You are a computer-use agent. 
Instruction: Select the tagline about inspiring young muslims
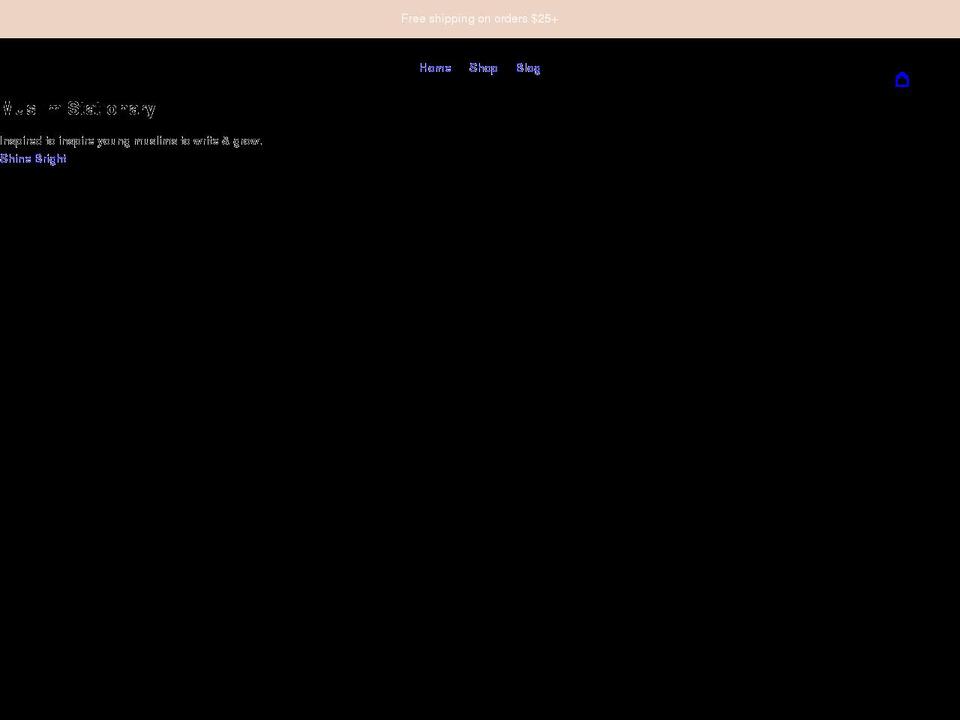(x=131, y=140)
